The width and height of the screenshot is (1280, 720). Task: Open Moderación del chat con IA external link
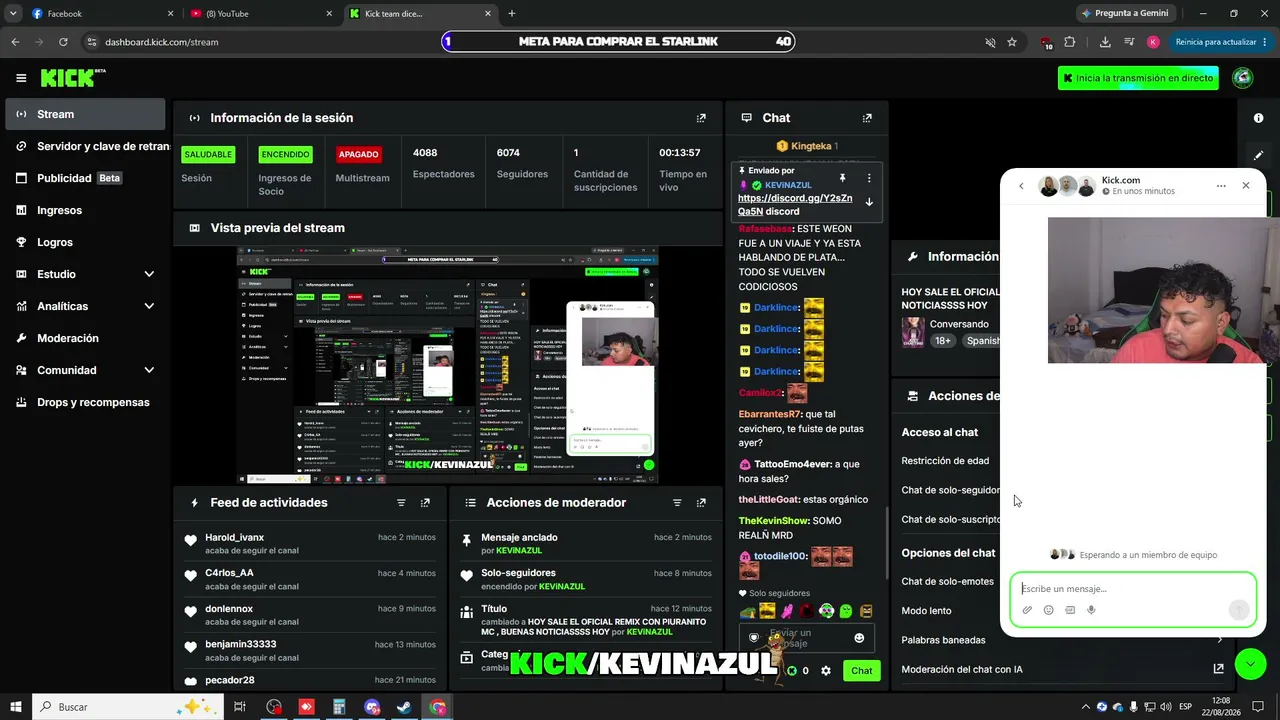point(1218,669)
